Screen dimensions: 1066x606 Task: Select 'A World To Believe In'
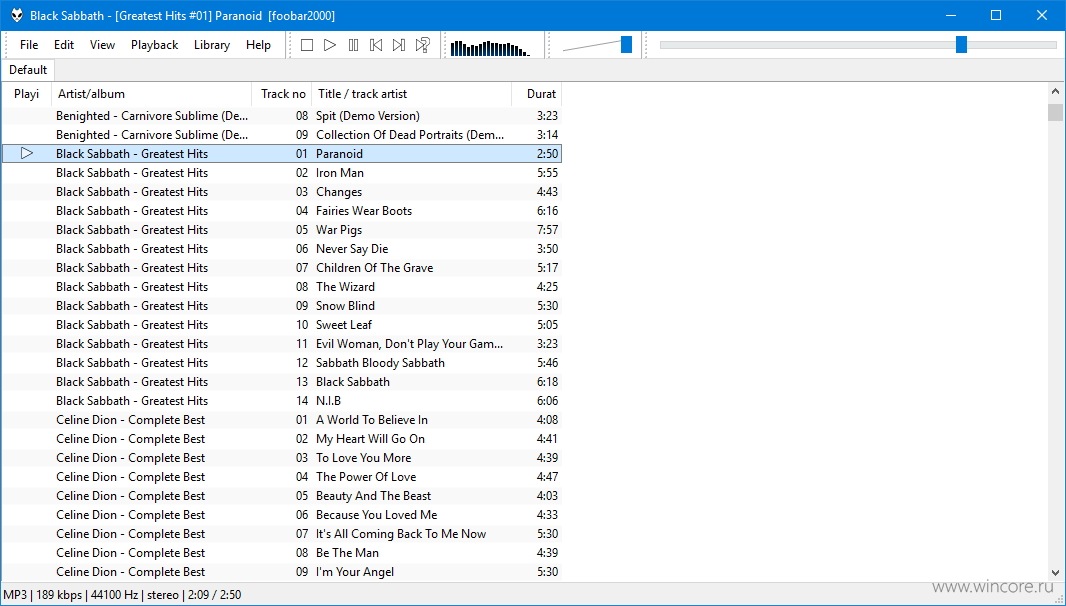(281, 420)
